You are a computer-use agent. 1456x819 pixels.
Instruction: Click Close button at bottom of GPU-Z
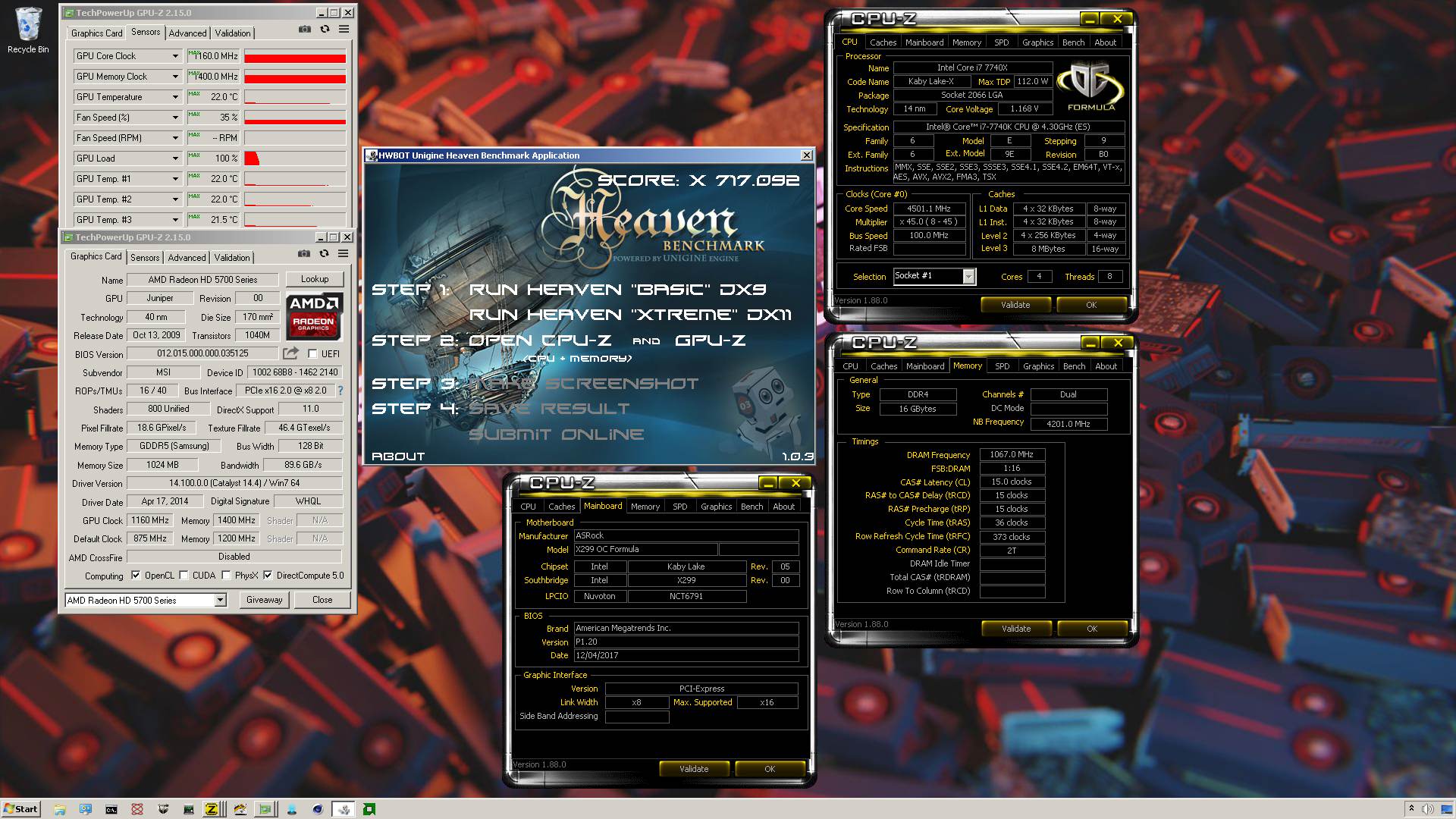click(322, 600)
